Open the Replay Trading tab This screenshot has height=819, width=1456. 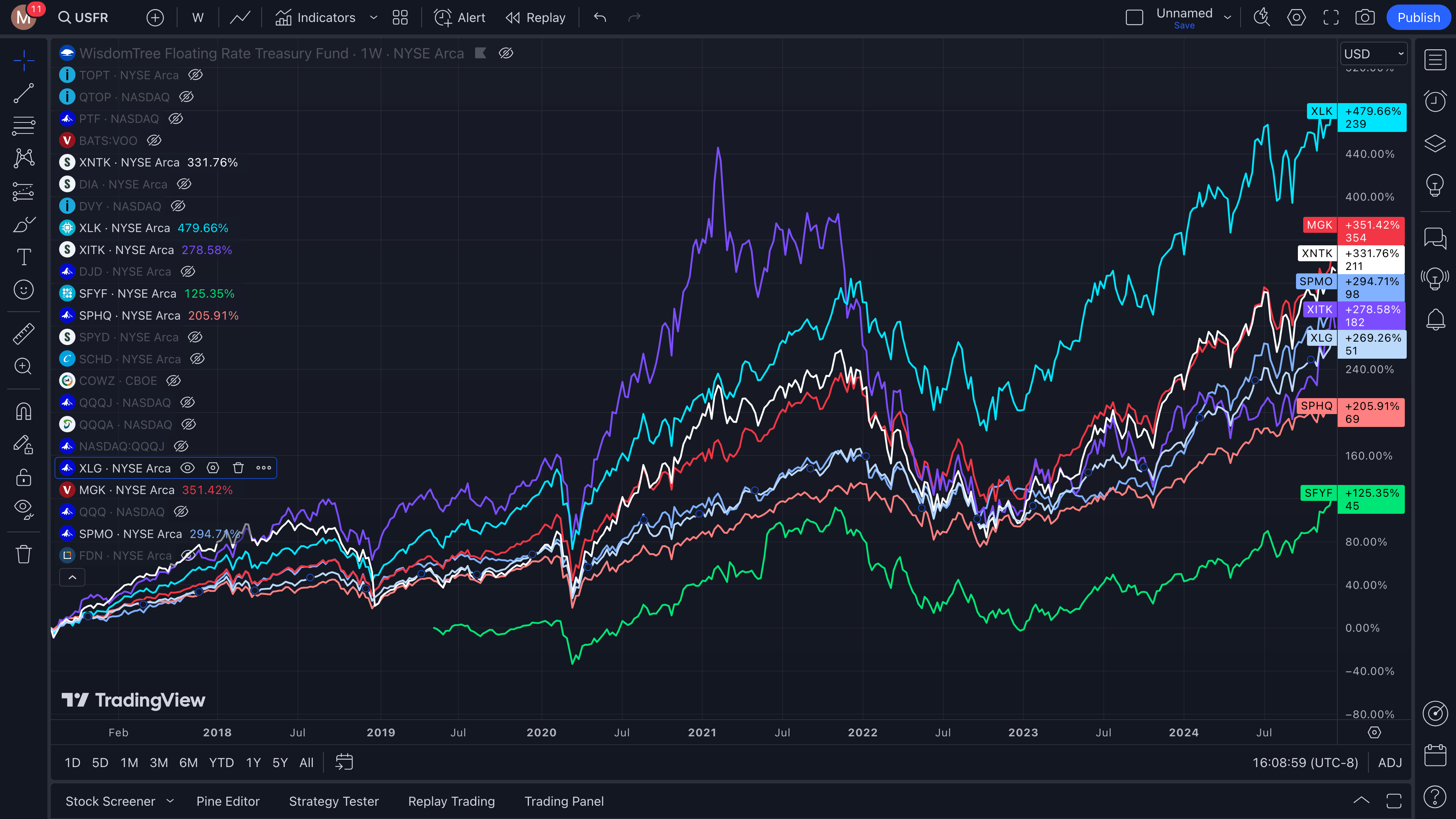[x=451, y=801]
